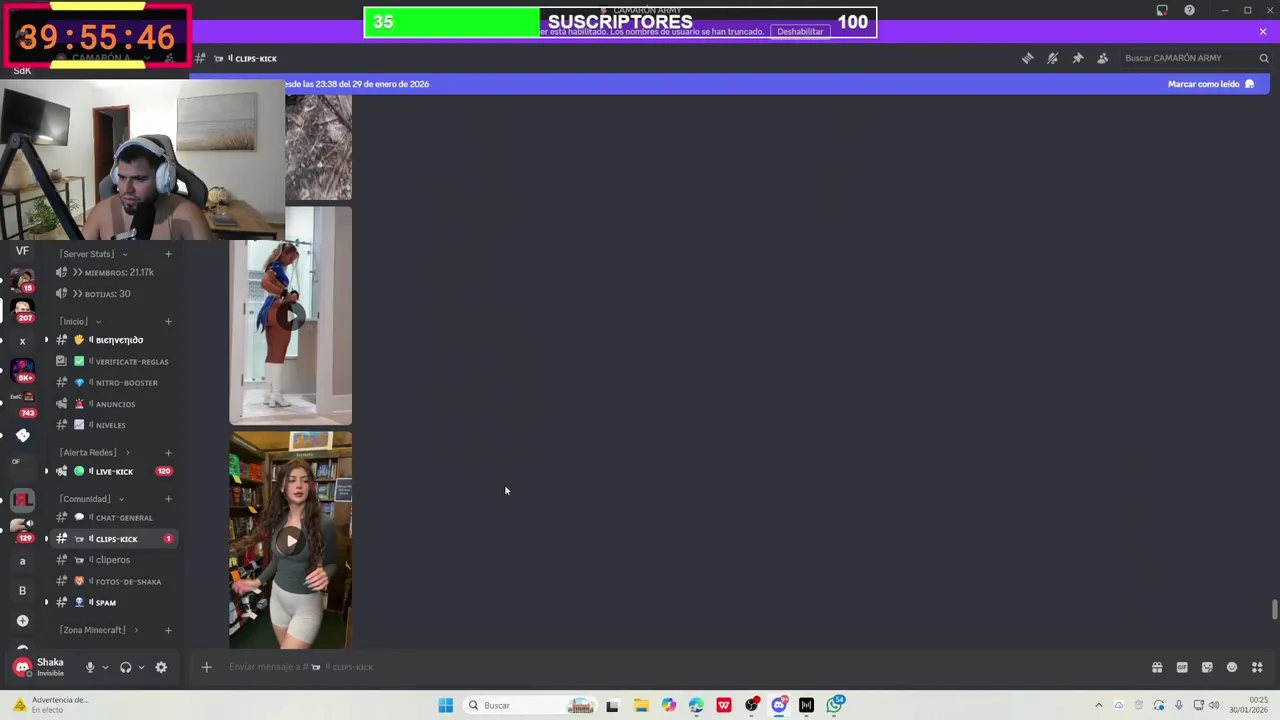
Task: Show hidden system tray icons chevron
Action: [x=1098, y=705]
